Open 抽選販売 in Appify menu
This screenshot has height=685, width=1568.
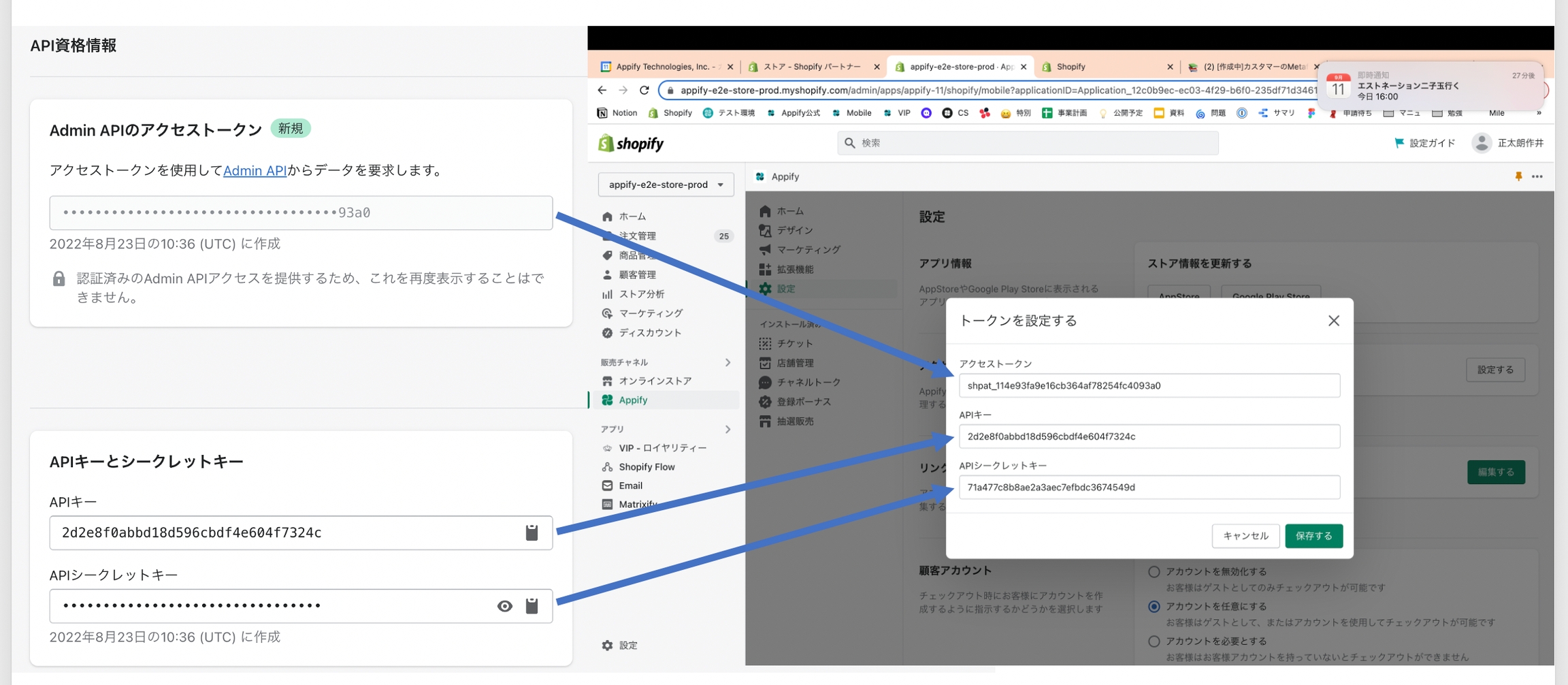click(787, 421)
